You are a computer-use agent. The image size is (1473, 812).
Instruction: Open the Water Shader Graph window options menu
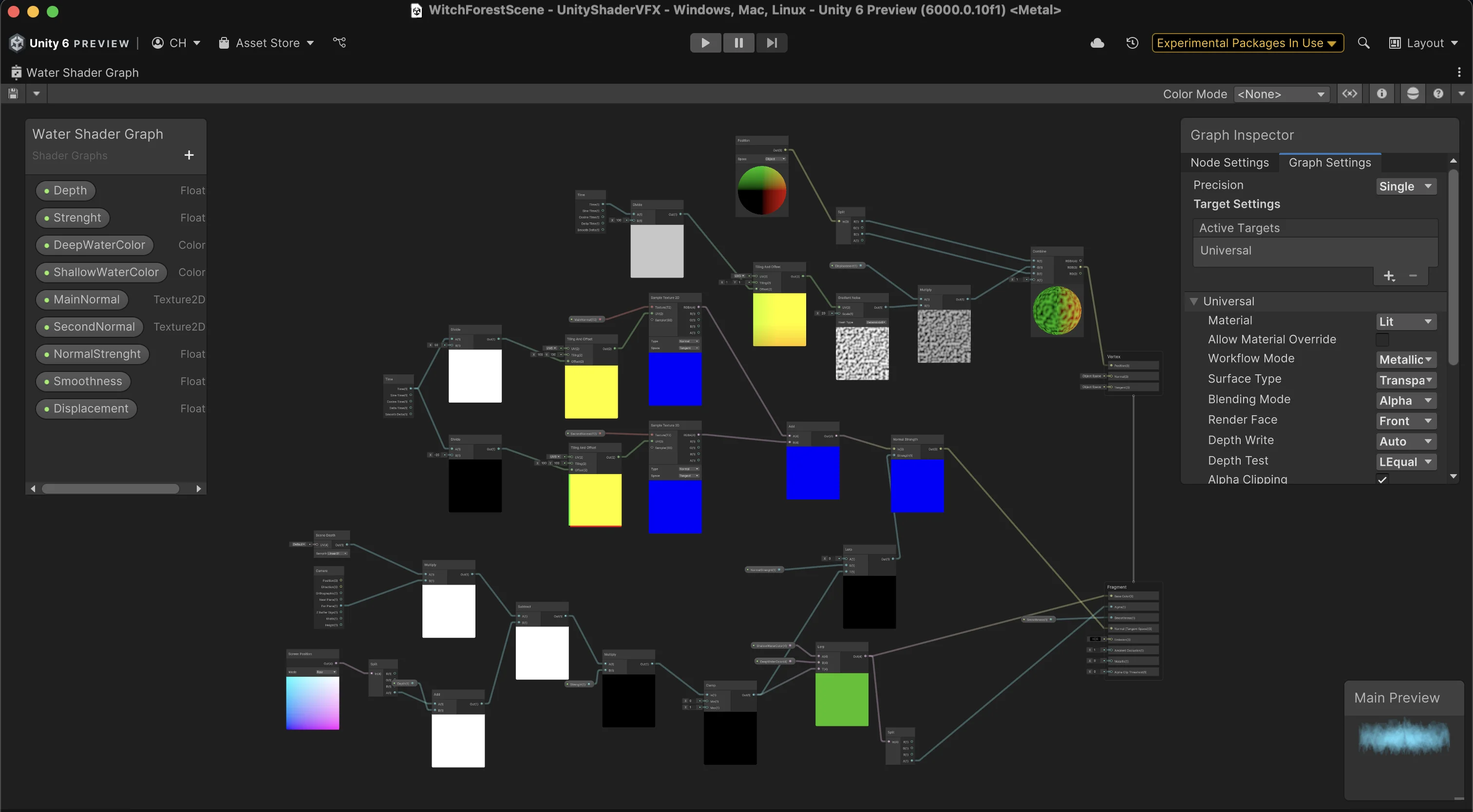tap(1459, 73)
